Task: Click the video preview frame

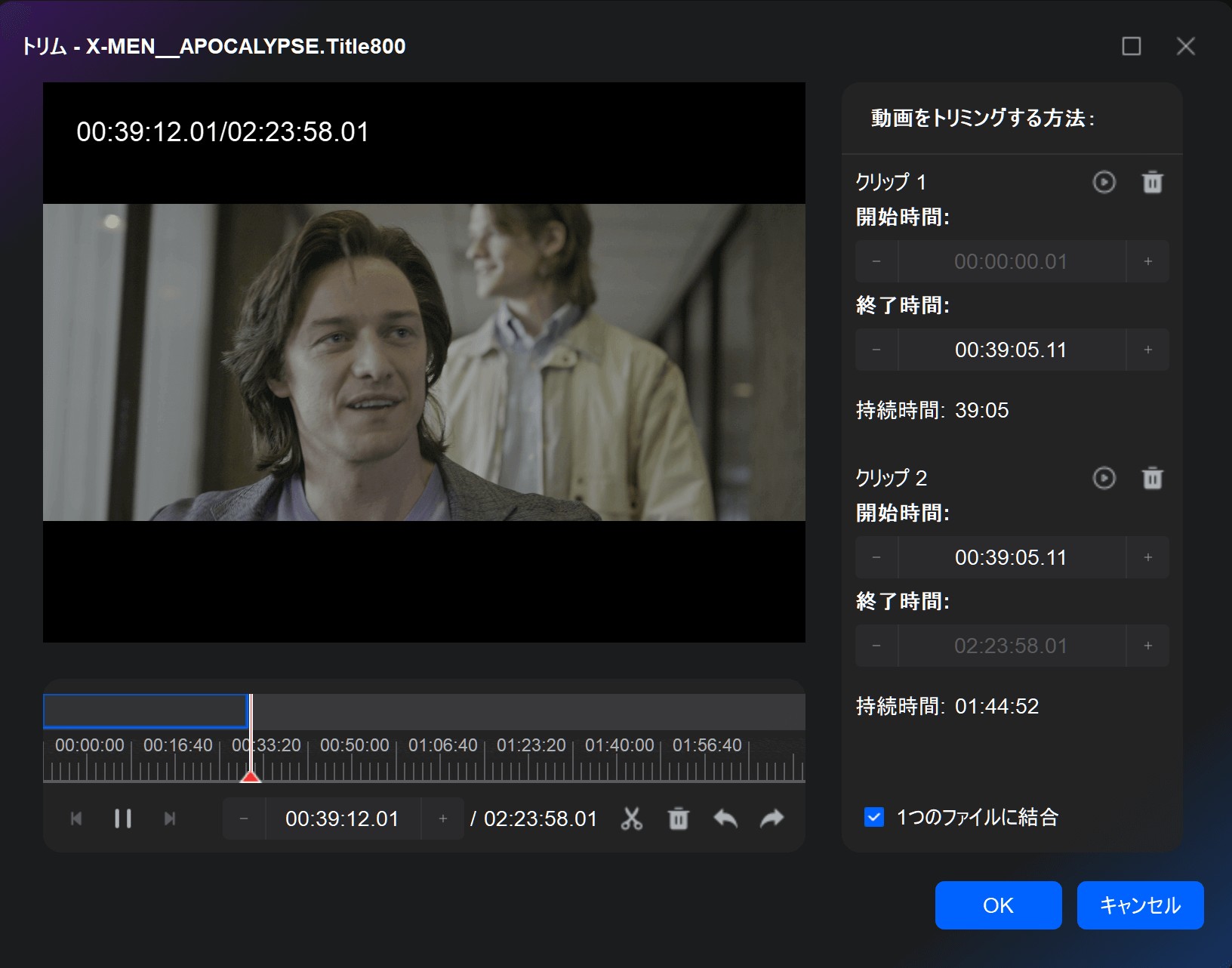Action: [x=424, y=362]
